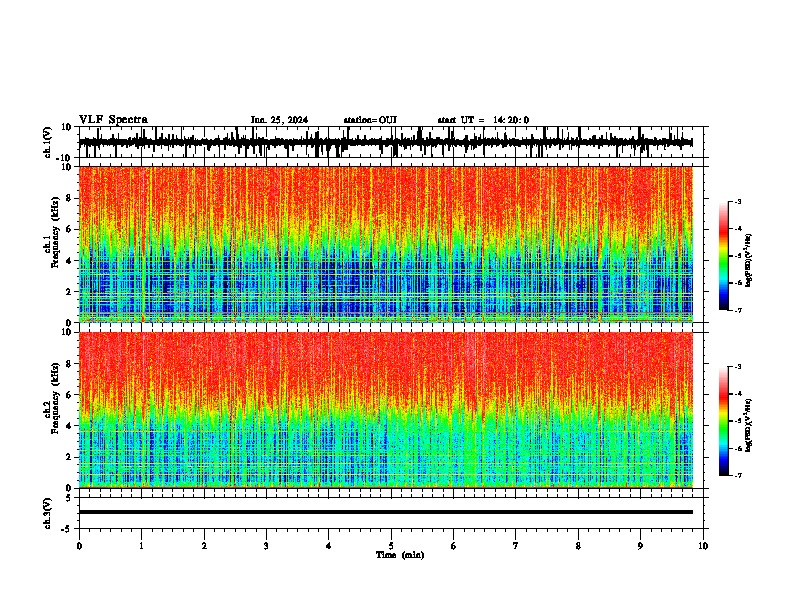The width and height of the screenshot is (792, 612).
Task: Click the "ch.3(V)" axis label
Action: click(48, 514)
